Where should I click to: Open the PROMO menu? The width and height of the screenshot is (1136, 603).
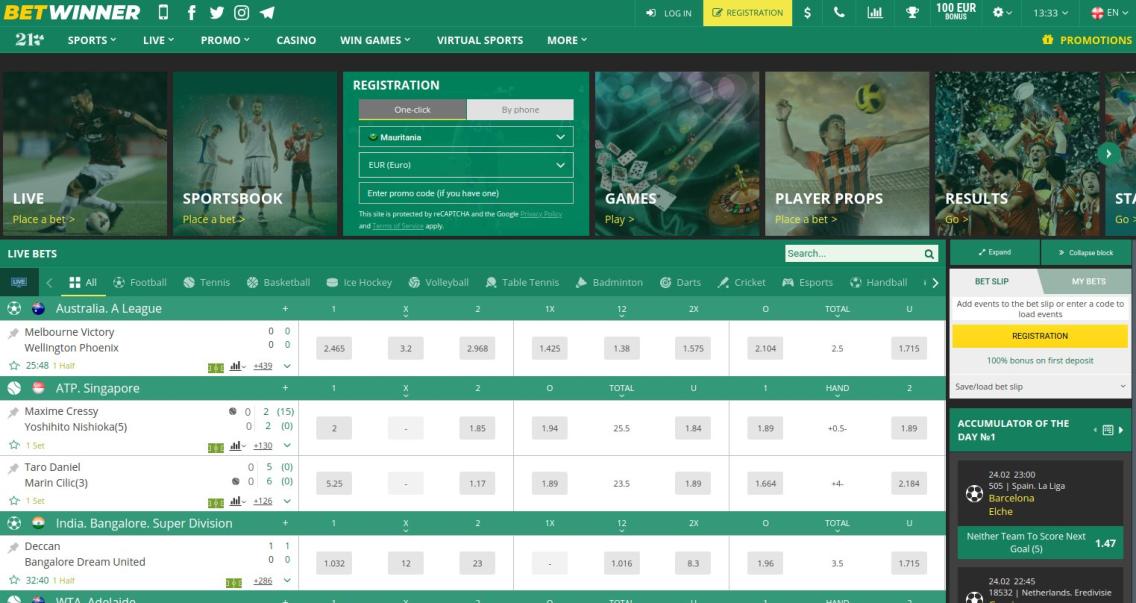point(225,40)
